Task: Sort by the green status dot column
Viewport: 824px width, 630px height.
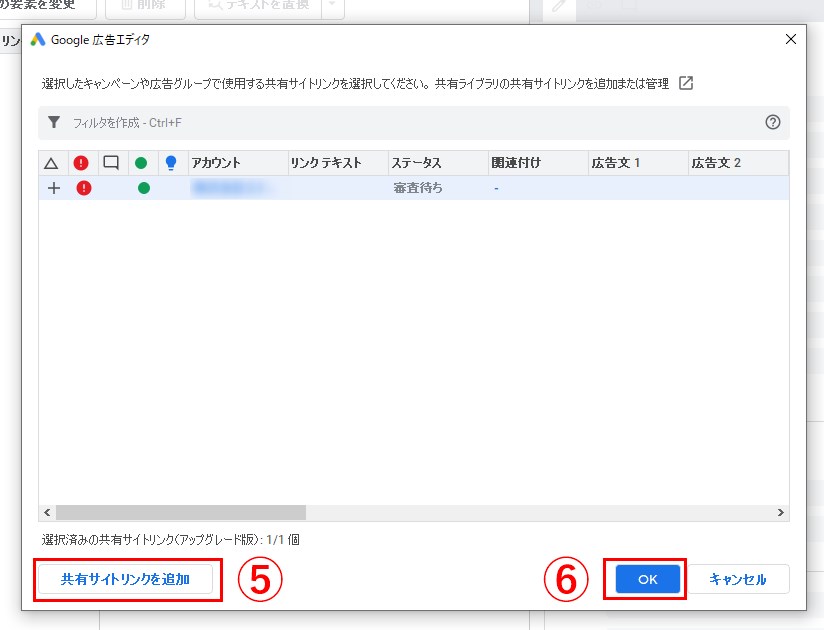Action: [x=141, y=163]
